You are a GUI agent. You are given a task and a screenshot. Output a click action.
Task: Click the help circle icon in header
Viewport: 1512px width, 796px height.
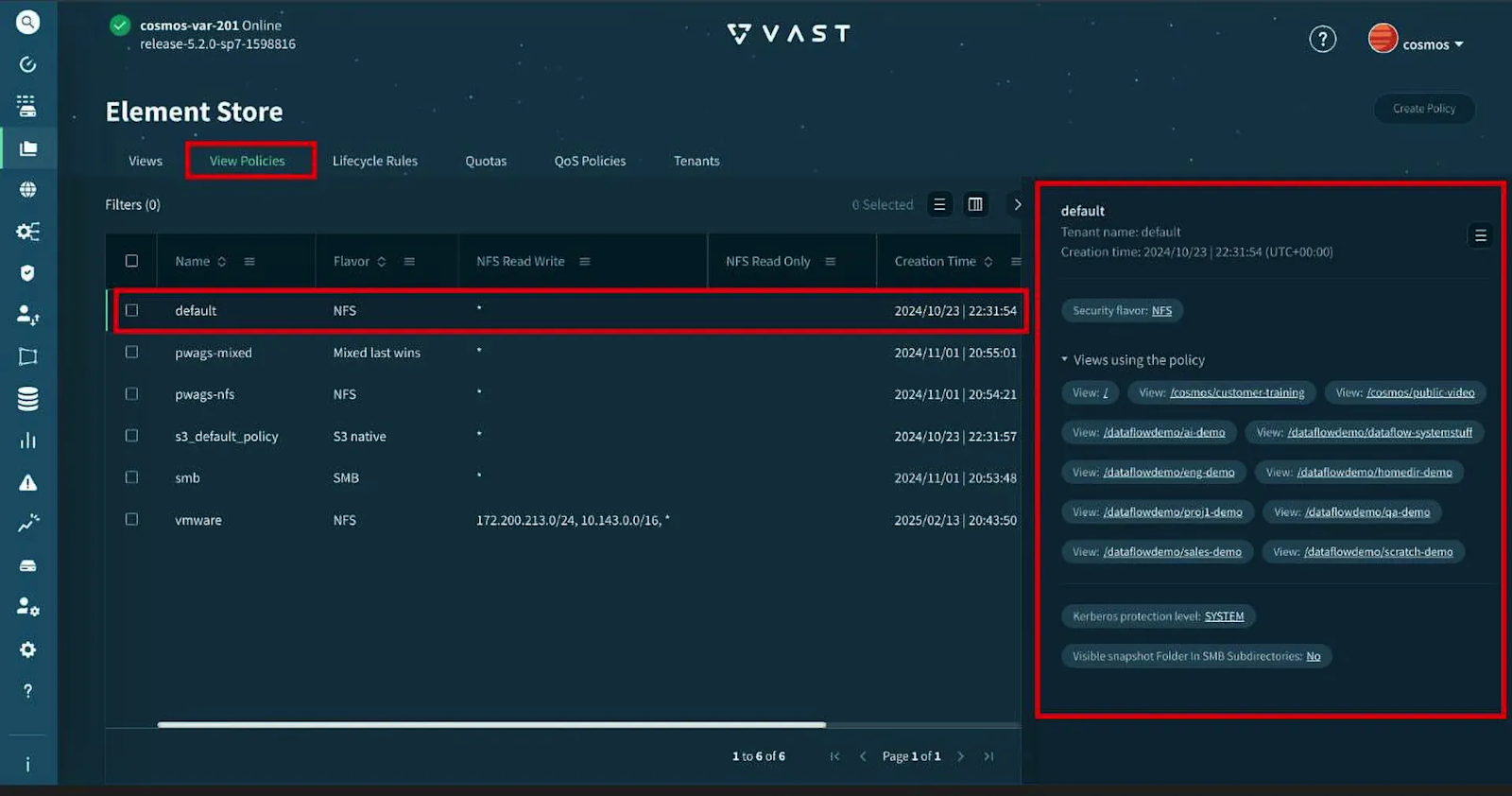coord(1322,39)
